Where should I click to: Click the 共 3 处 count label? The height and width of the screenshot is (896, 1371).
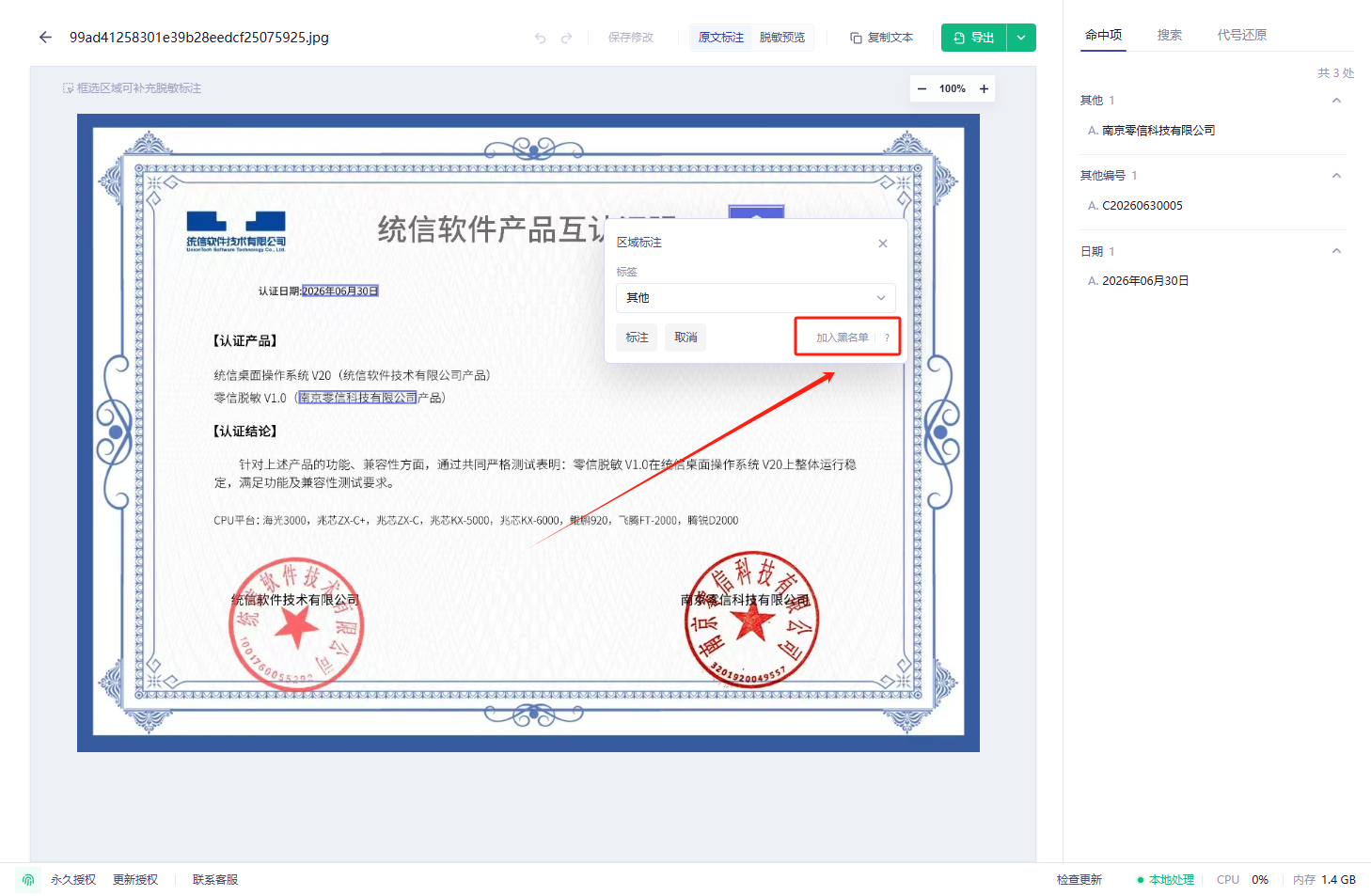pyautogui.click(x=1335, y=73)
